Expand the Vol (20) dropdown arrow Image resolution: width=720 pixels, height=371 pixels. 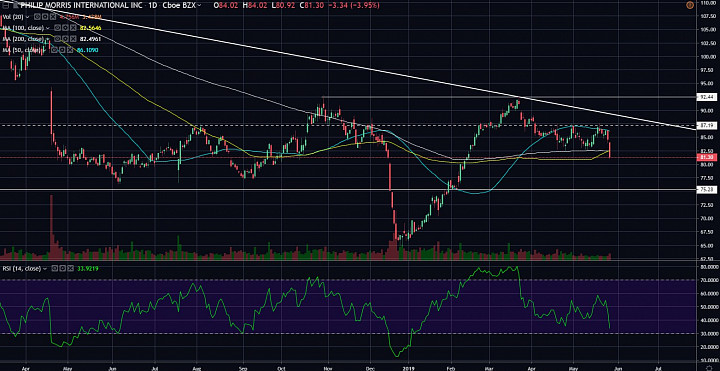tap(28, 17)
